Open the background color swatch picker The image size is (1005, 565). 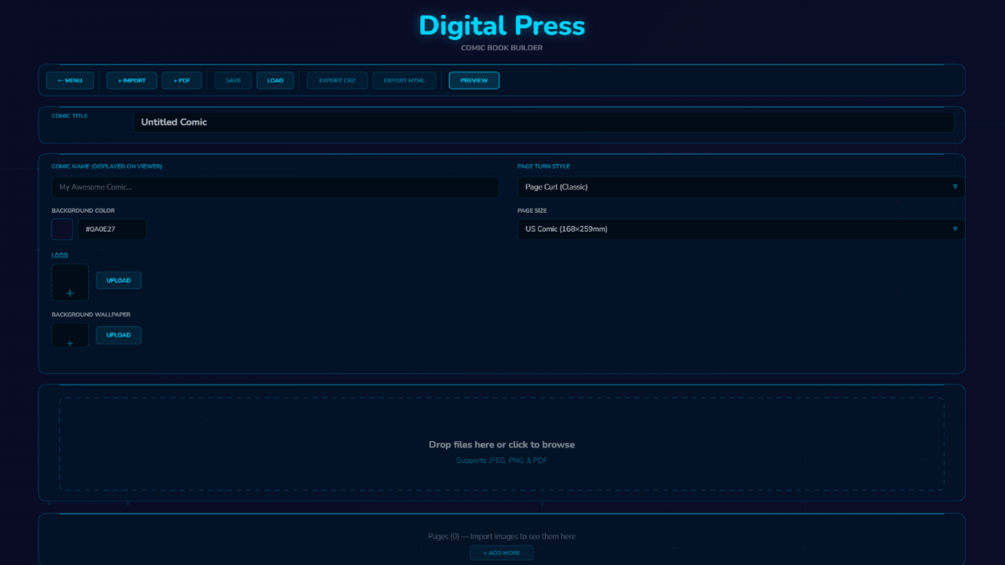pyautogui.click(x=62, y=229)
